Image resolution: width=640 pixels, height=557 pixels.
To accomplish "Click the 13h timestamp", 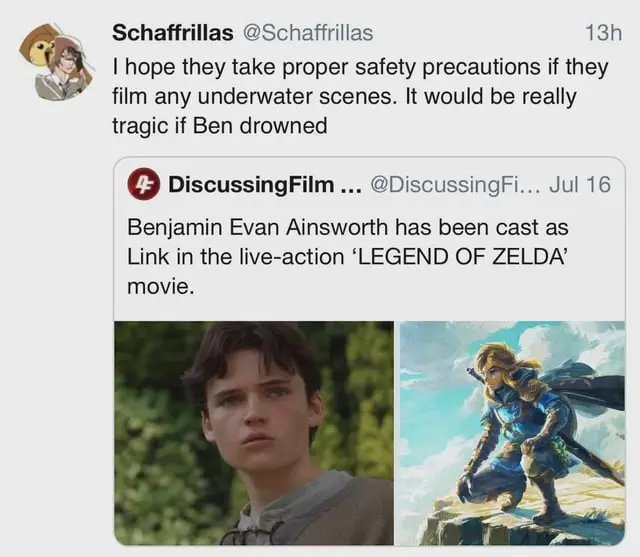I will [603, 33].
